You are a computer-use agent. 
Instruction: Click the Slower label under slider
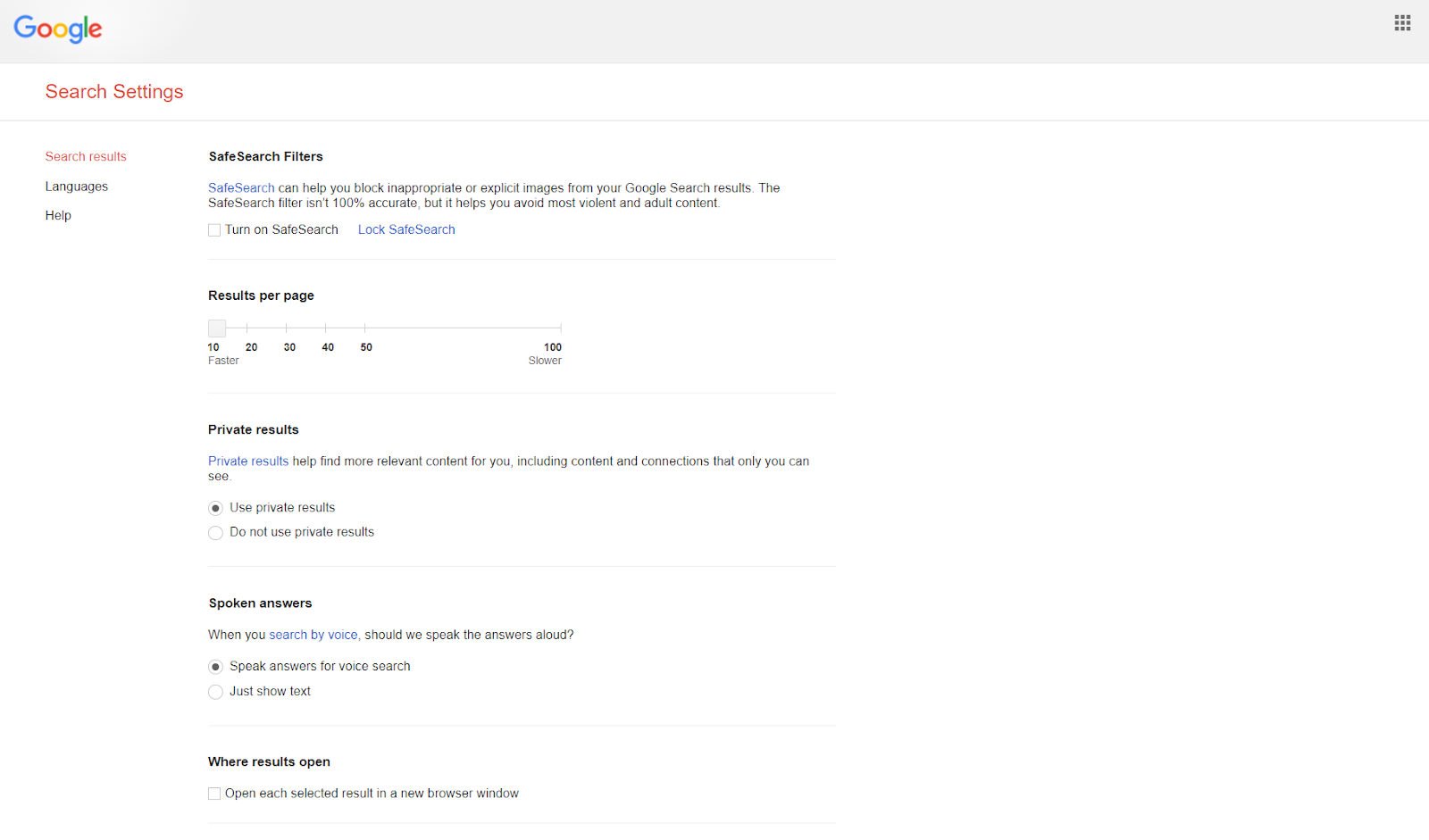tap(545, 361)
